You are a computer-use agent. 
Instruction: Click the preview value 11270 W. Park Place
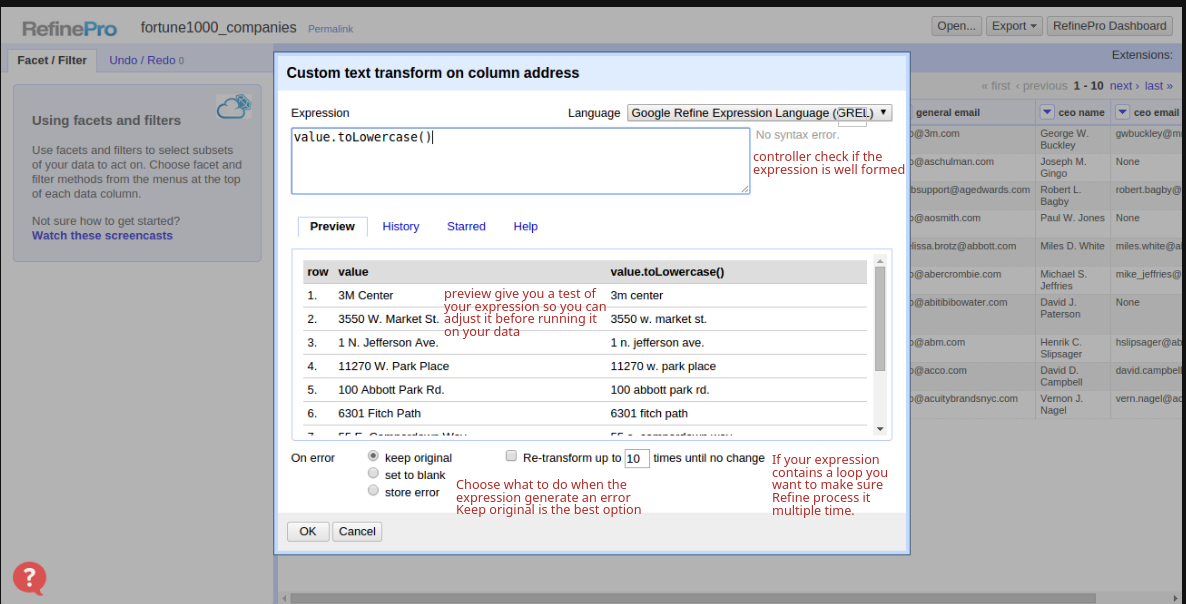coord(393,366)
